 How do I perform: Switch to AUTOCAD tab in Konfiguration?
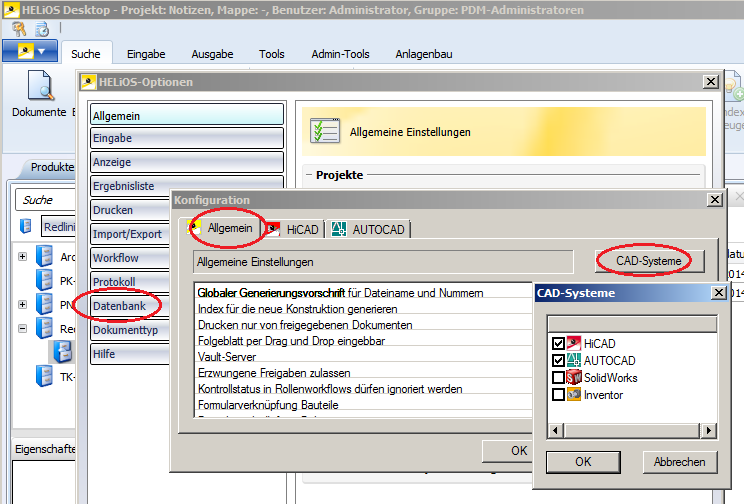point(369,230)
